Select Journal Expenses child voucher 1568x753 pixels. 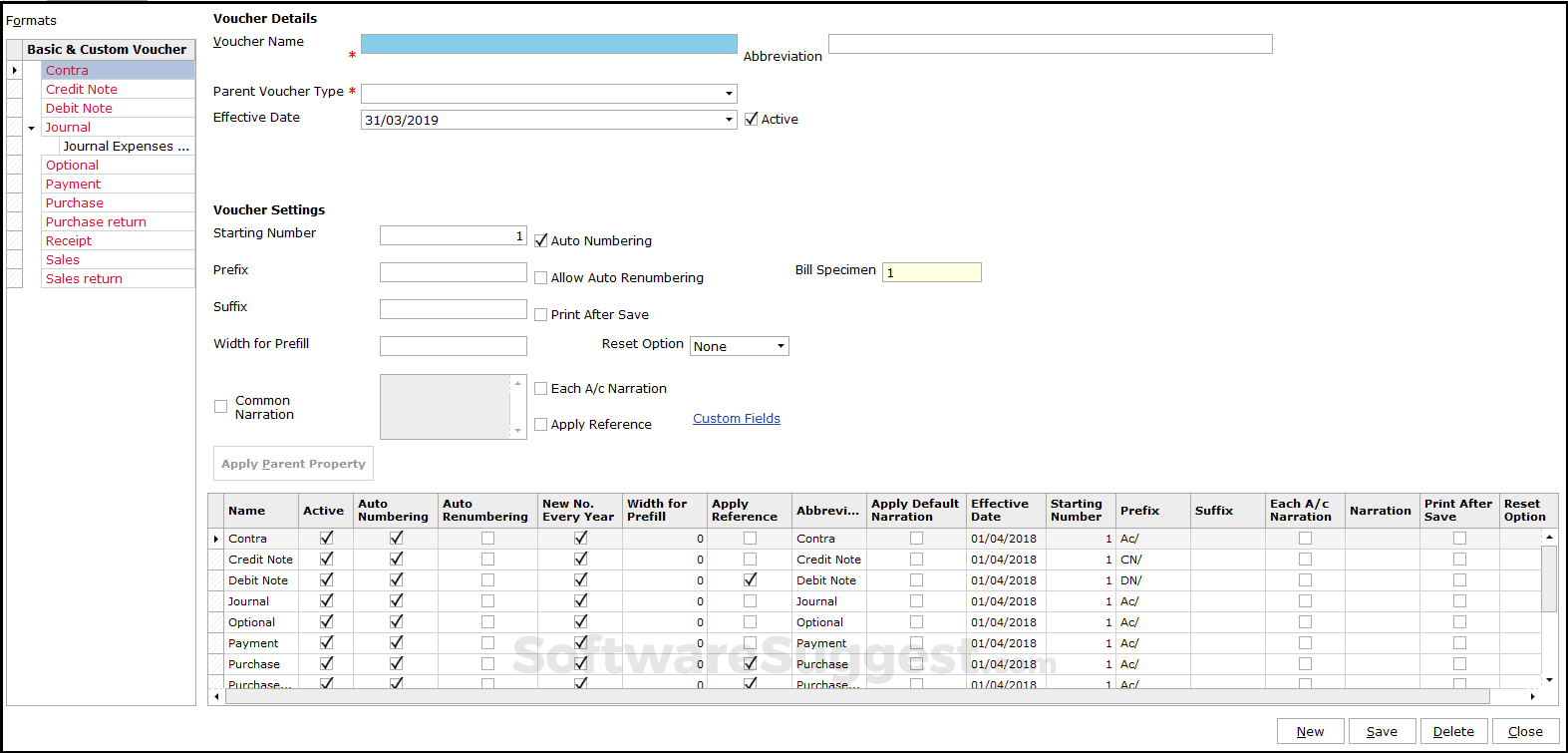point(126,146)
